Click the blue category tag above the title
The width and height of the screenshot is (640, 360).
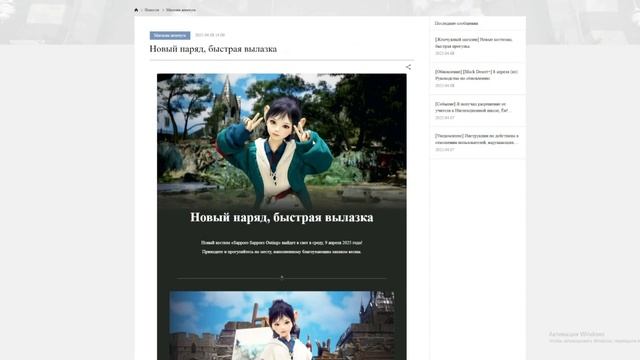170,36
